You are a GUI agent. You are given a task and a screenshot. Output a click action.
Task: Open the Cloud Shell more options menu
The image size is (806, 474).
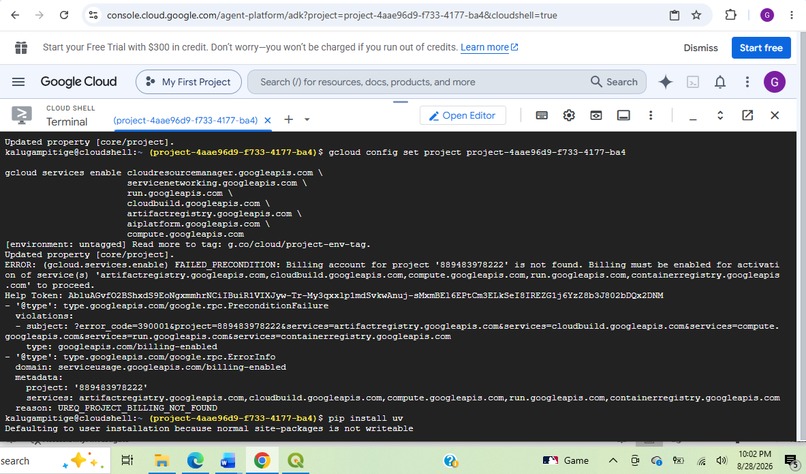pyautogui.click(x=651, y=115)
